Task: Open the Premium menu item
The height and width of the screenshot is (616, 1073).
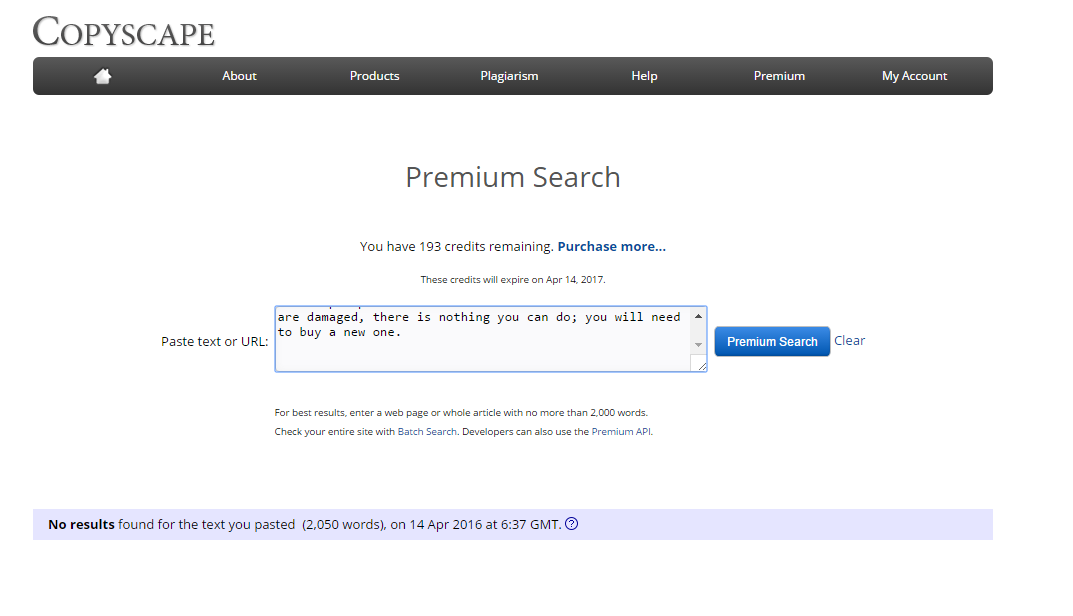Action: coord(779,76)
